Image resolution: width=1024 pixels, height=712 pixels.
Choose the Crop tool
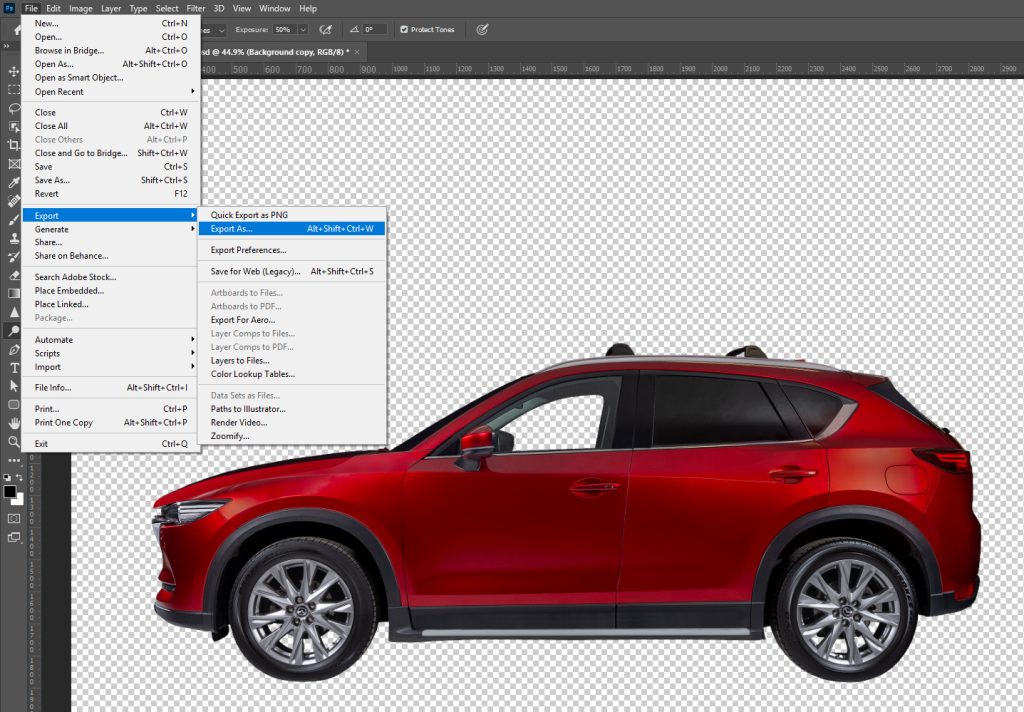click(14, 145)
